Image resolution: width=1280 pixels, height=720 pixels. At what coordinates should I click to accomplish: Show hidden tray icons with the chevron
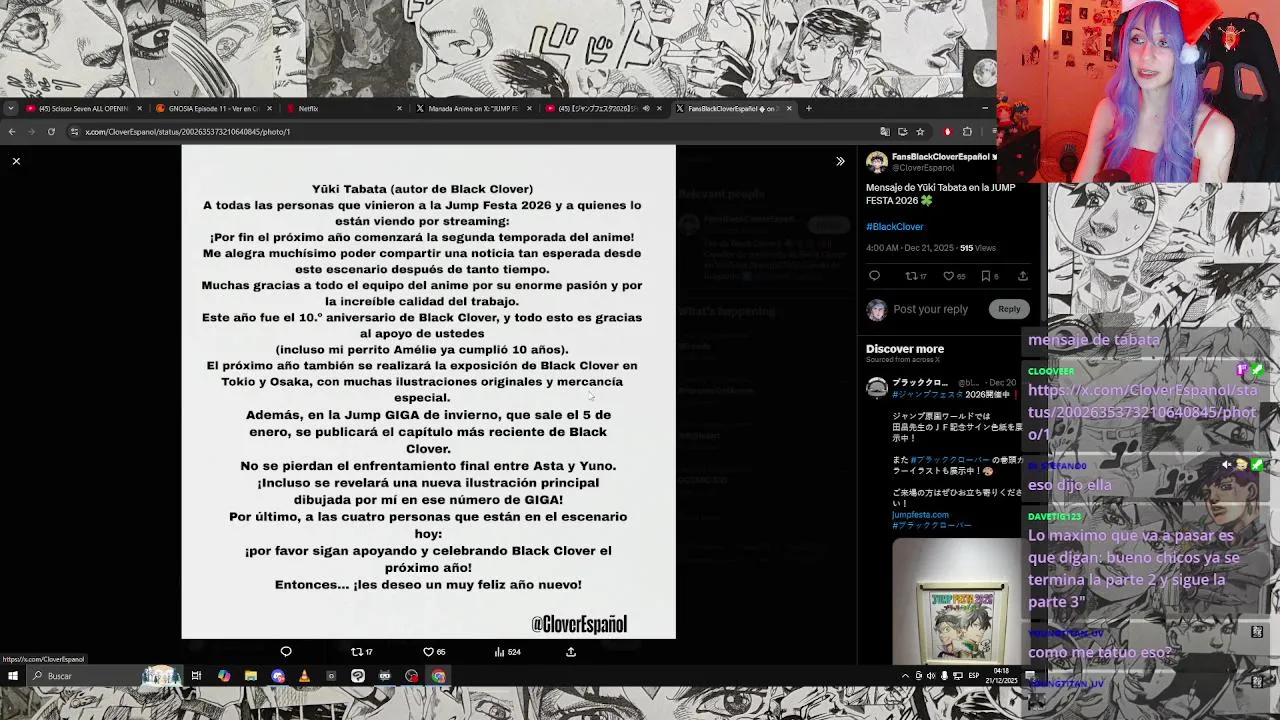[x=906, y=676]
